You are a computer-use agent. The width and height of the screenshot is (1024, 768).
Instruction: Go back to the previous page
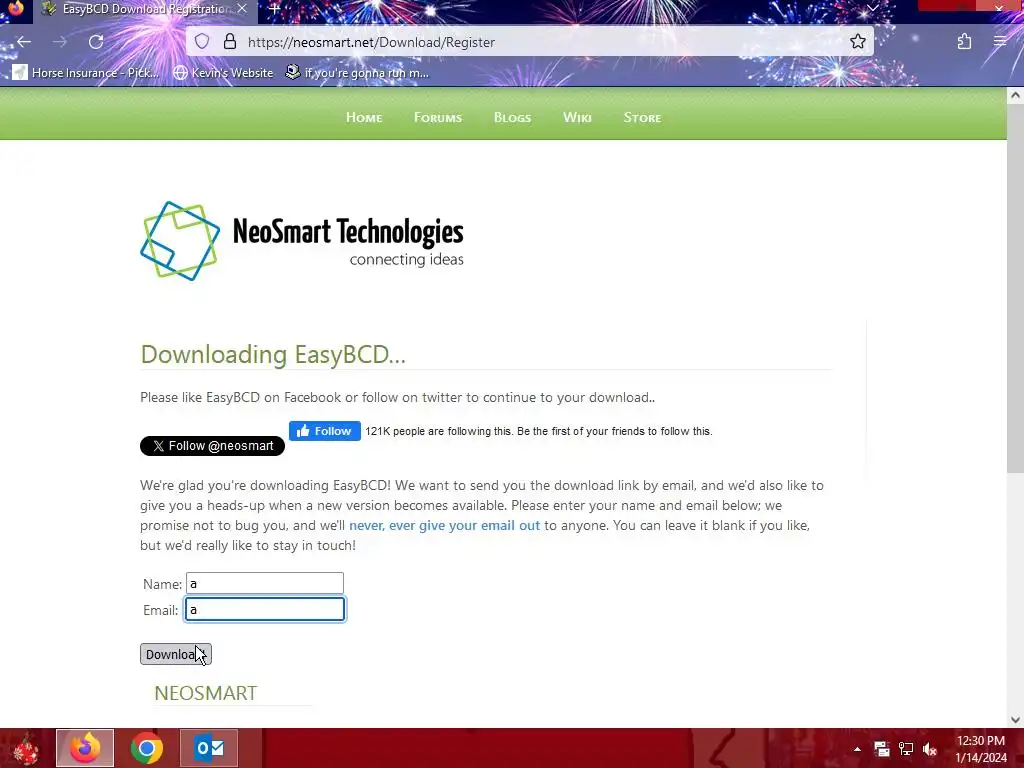(x=24, y=42)
